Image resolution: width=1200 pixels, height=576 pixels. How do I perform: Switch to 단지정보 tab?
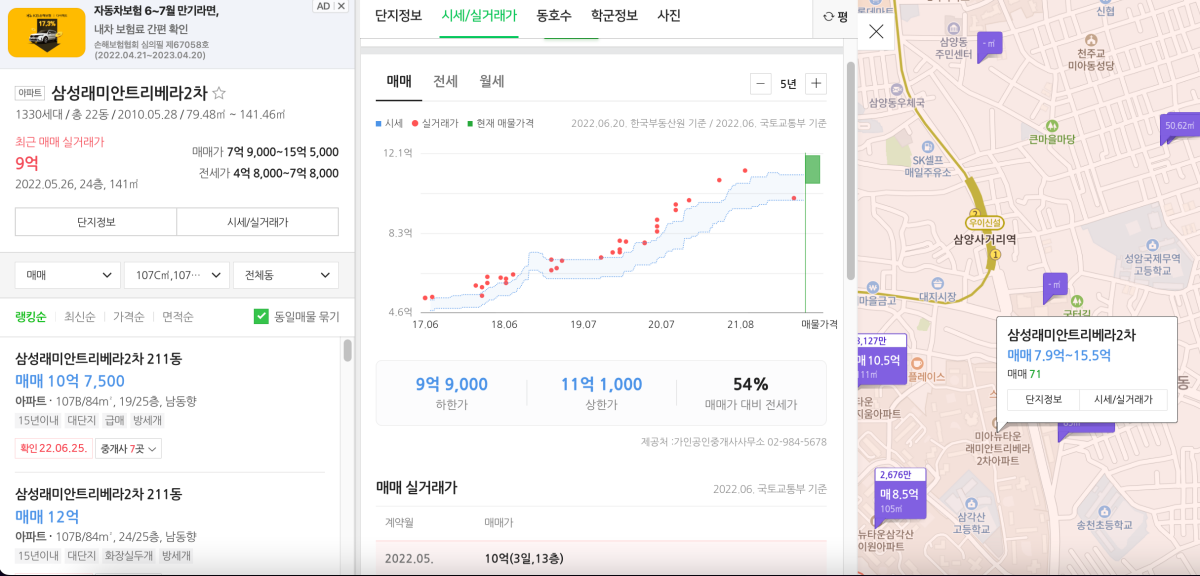point(398,16)
